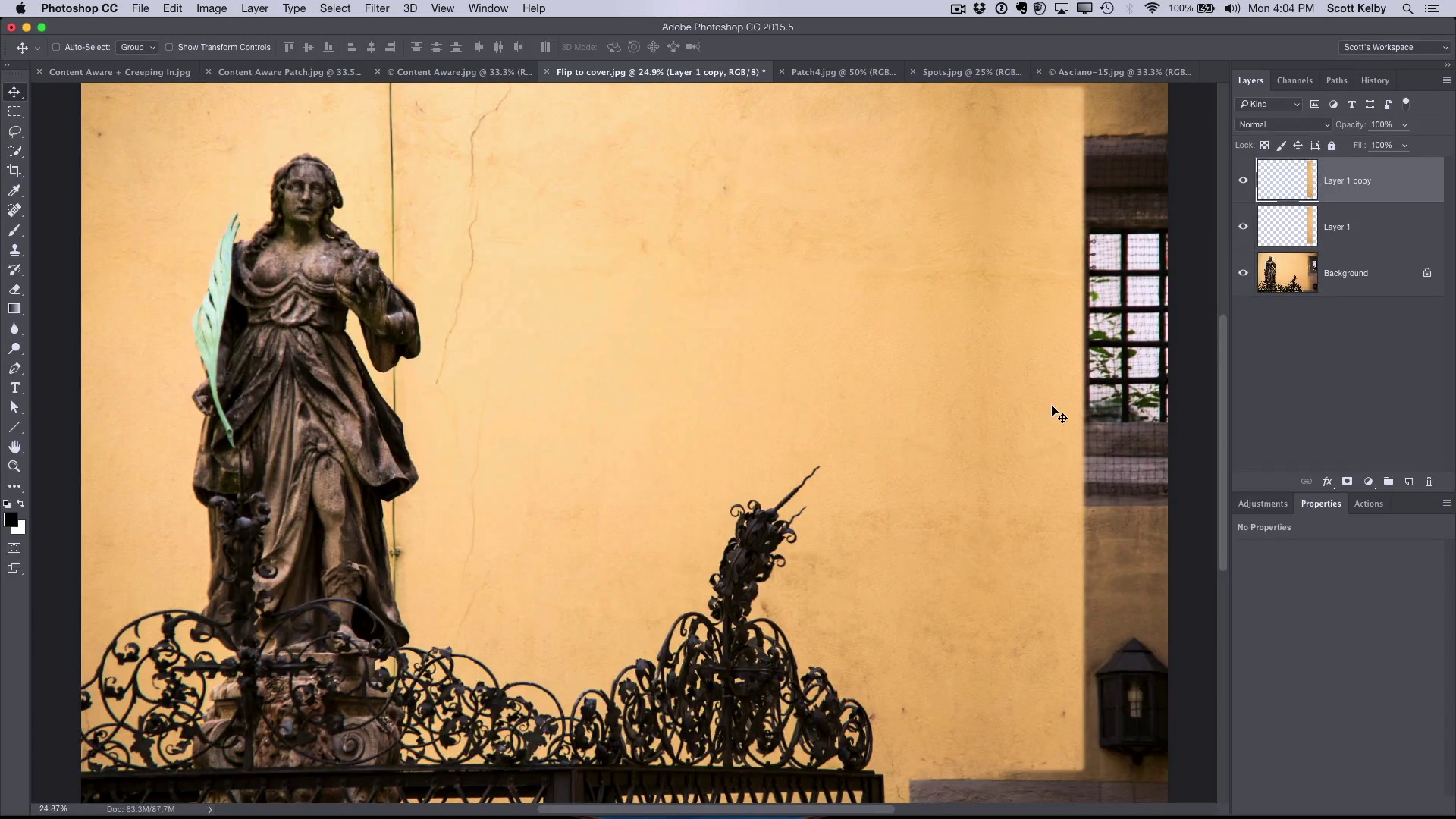The width and height of the screenshot is (1456, 819).
Task: Open the blending mode Normal dropdown
Action: [x=1283, y=123]
